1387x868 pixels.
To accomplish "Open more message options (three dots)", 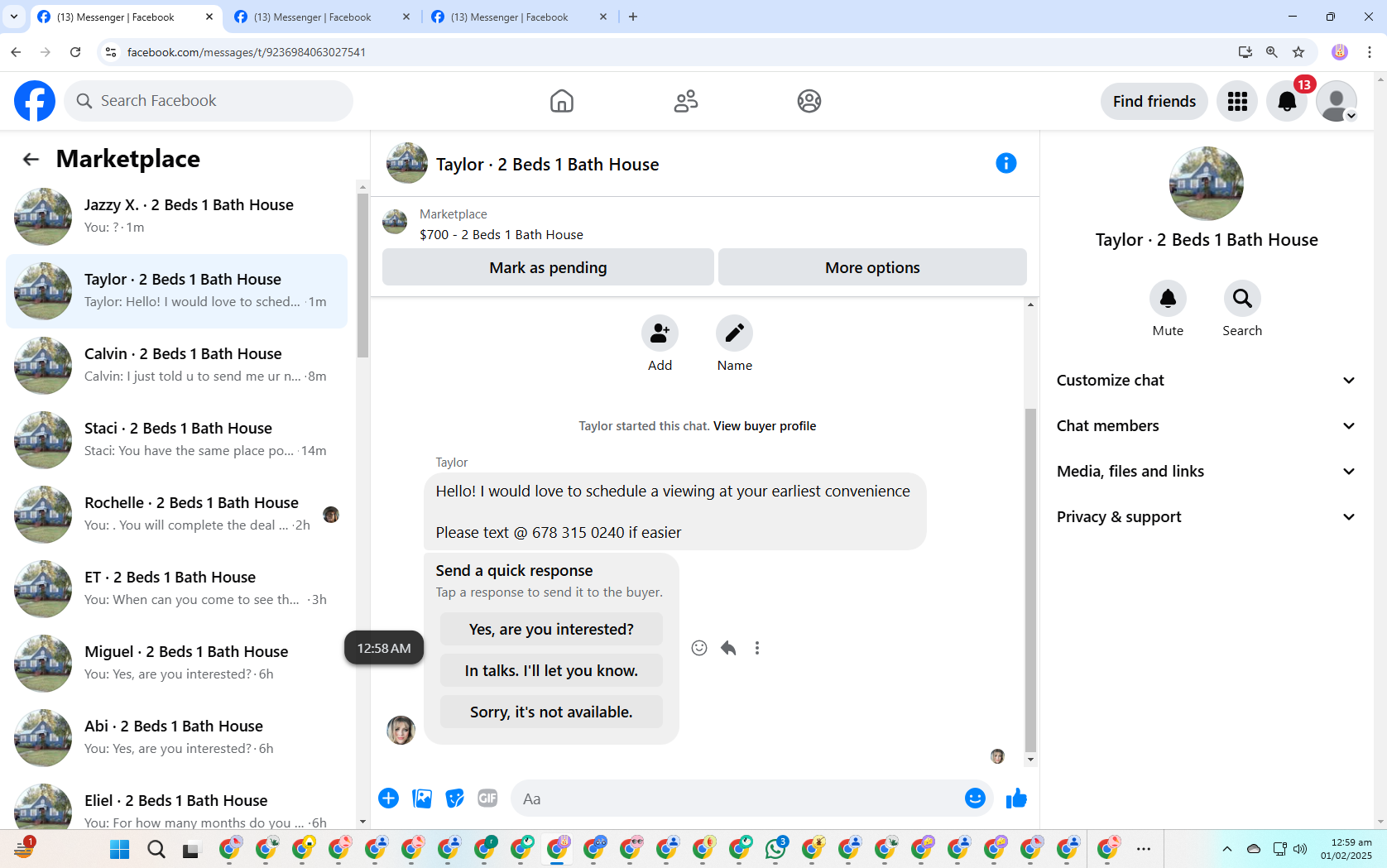I will pyautogui.click(x=757, y=648).
